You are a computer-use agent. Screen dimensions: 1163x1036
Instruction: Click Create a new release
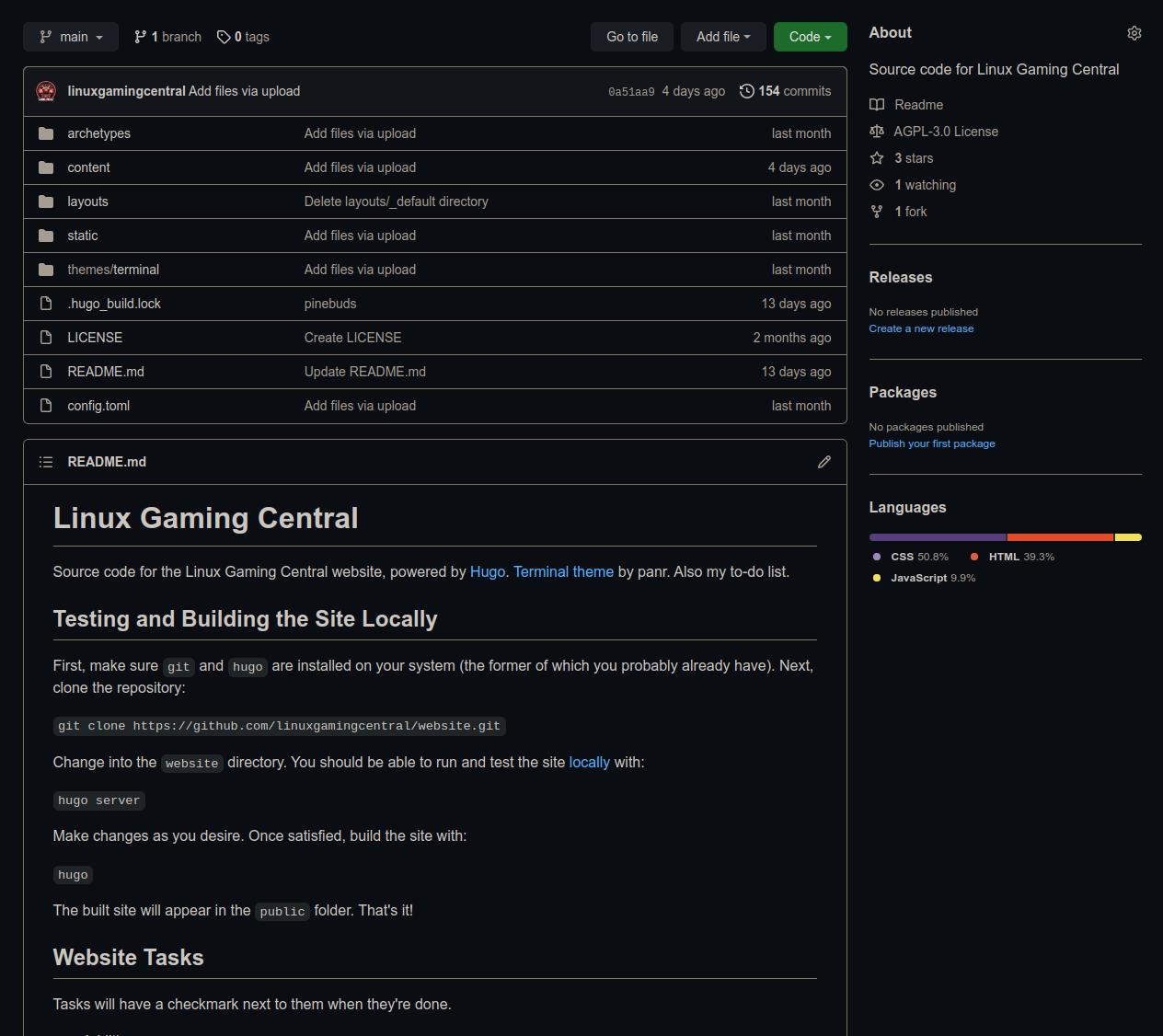[x=921, y=328]
